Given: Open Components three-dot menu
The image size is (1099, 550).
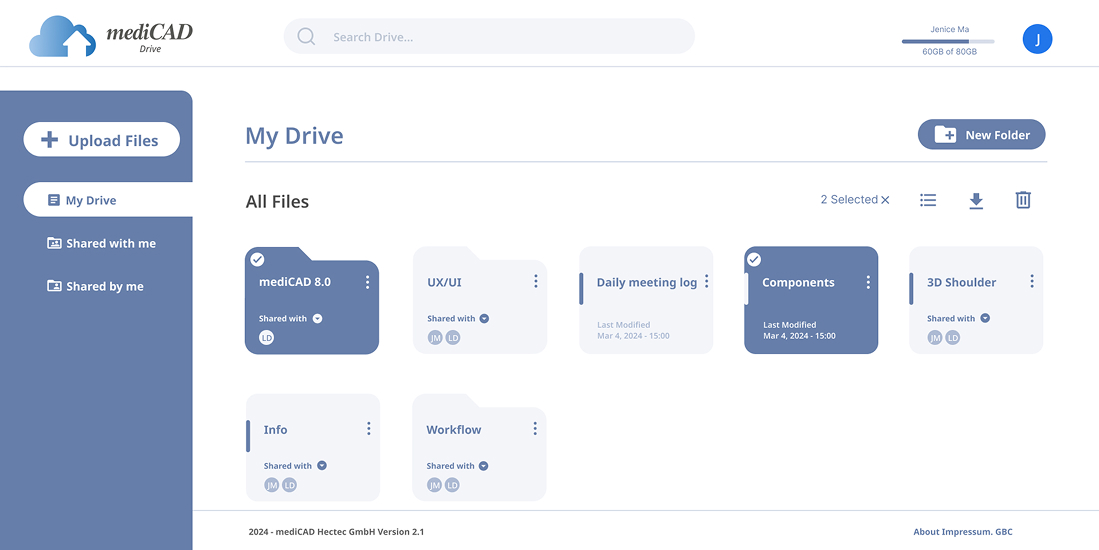Looking at the screenshot, I should [x=868, y=282].
